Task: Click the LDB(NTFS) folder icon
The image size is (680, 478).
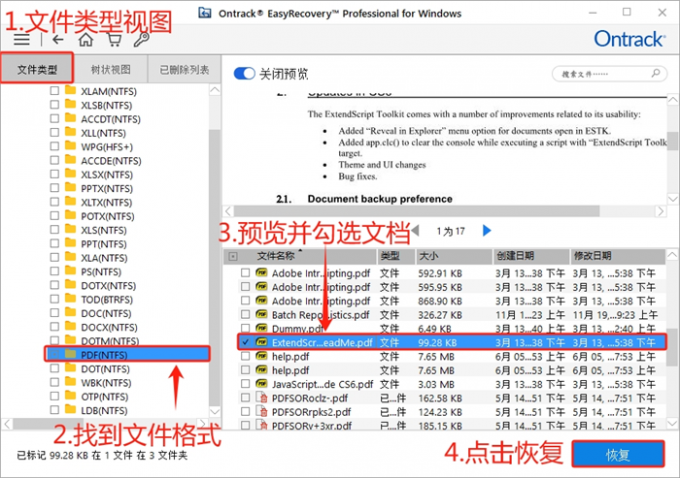Action: pos(70,409)
